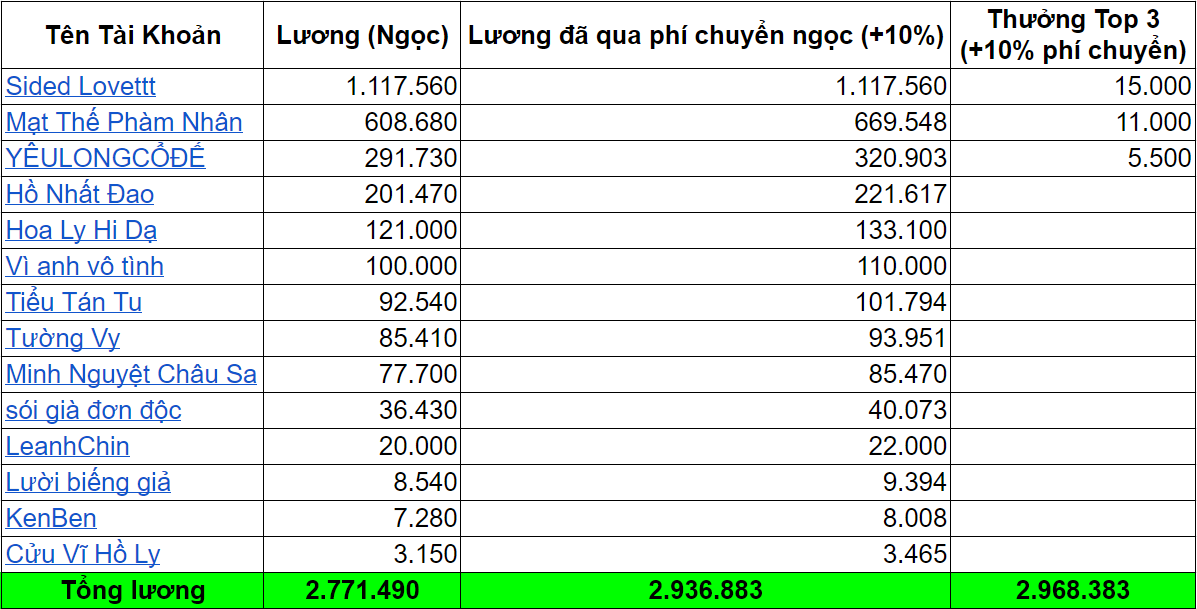Follow the LeanhChin hyperlink
1197x609 pixels.
click(66, 446)
